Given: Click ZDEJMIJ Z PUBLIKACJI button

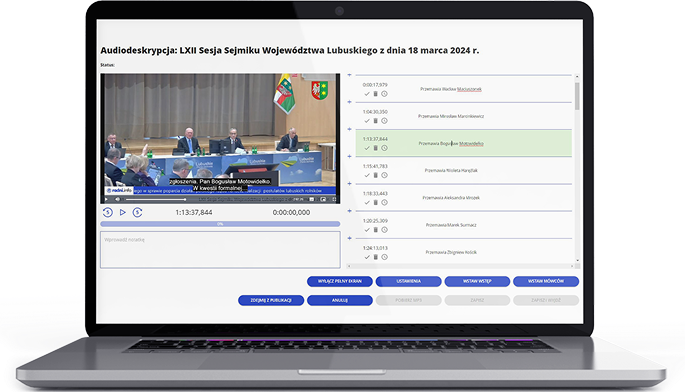Looking at the screenshot, I should pyautogui.click(x=271, y=300).
